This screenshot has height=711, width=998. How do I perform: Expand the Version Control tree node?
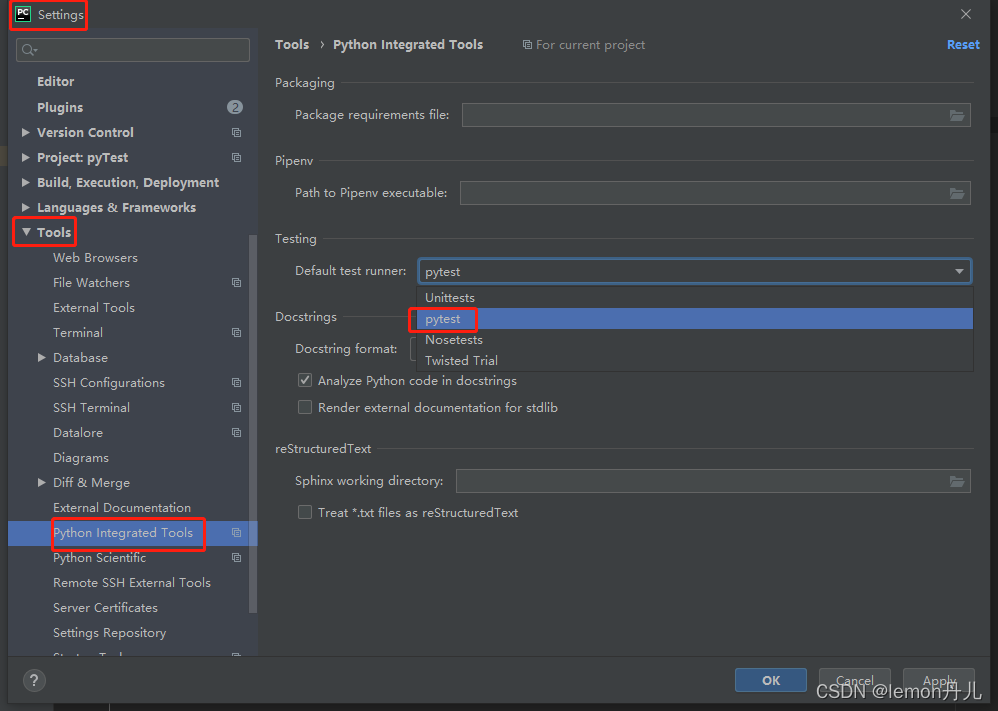(x=25, y=132)
